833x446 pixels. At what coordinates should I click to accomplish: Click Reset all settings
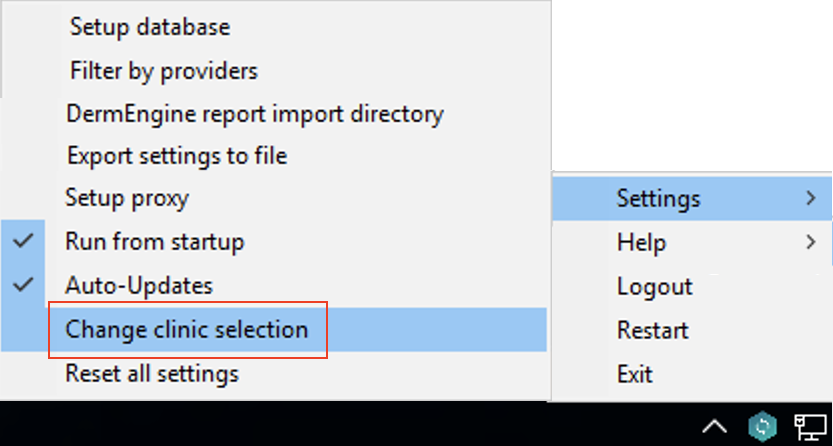click(x=152, y=374)
